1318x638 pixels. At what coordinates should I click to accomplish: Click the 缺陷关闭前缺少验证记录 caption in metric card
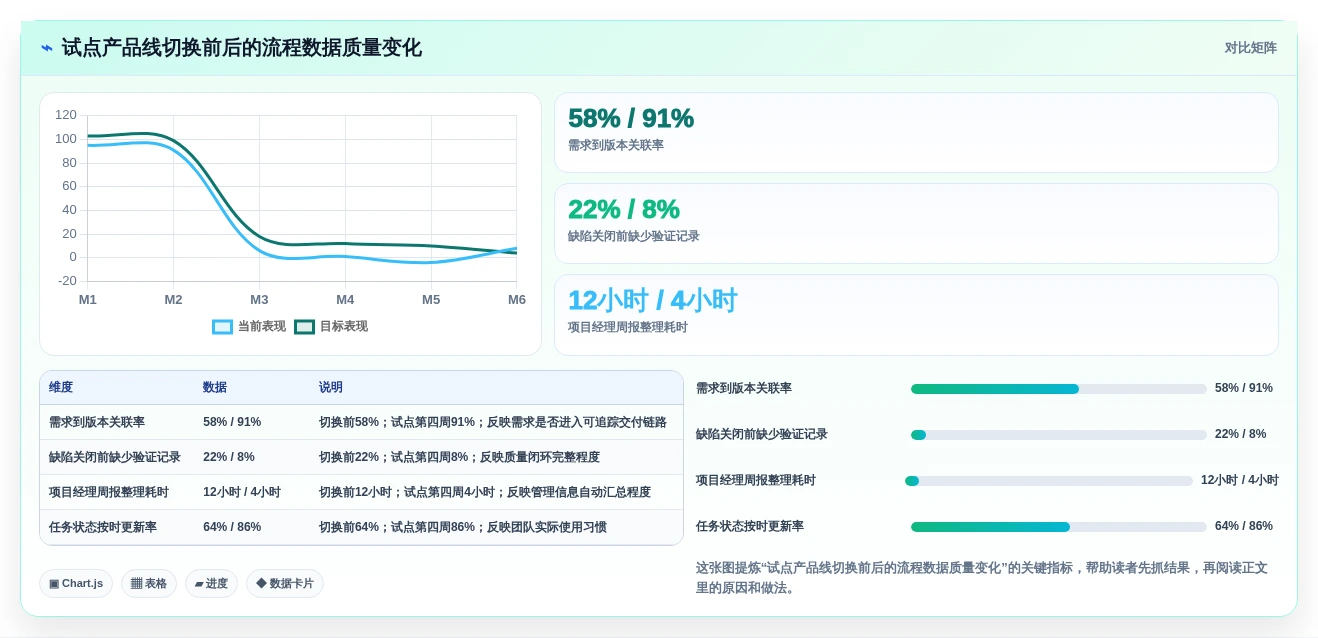634,237
